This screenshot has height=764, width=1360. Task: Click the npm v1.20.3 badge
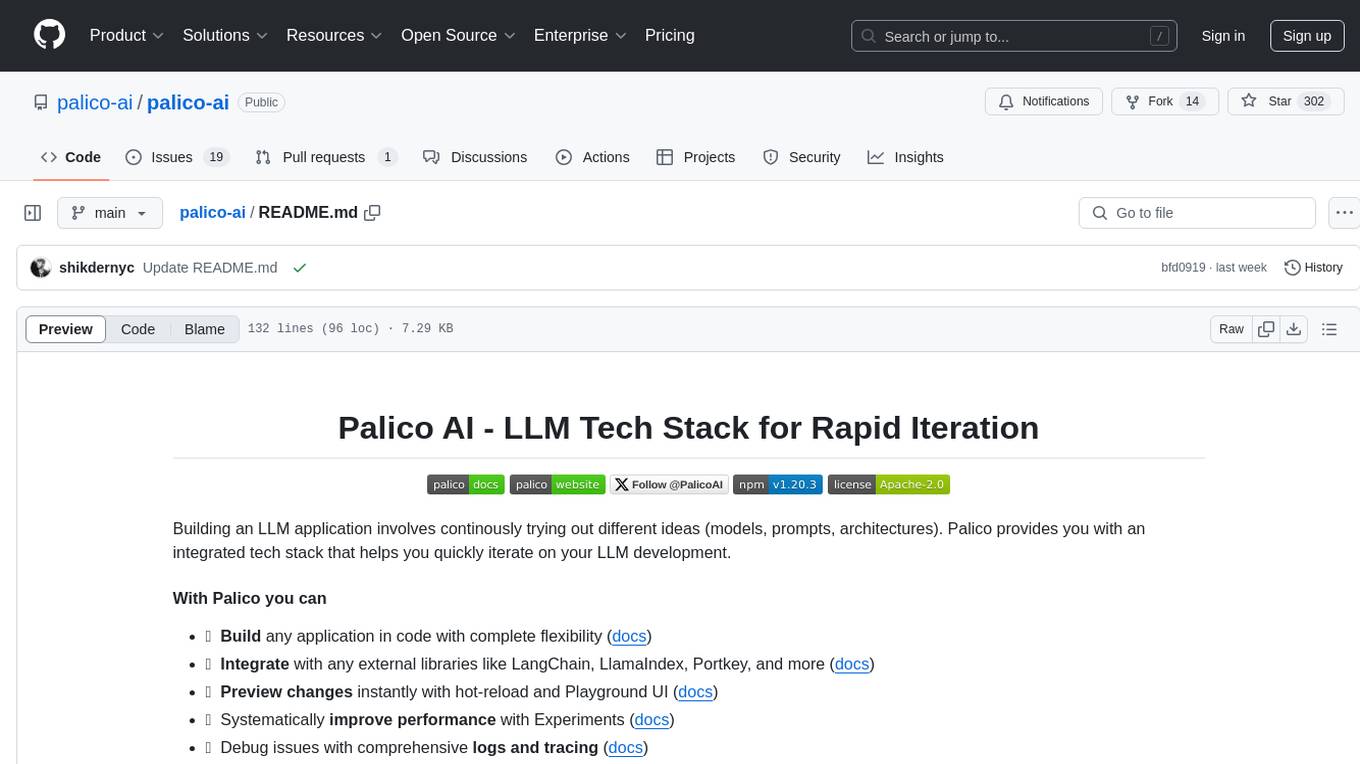pyautogui.click(x=778, y=484)
